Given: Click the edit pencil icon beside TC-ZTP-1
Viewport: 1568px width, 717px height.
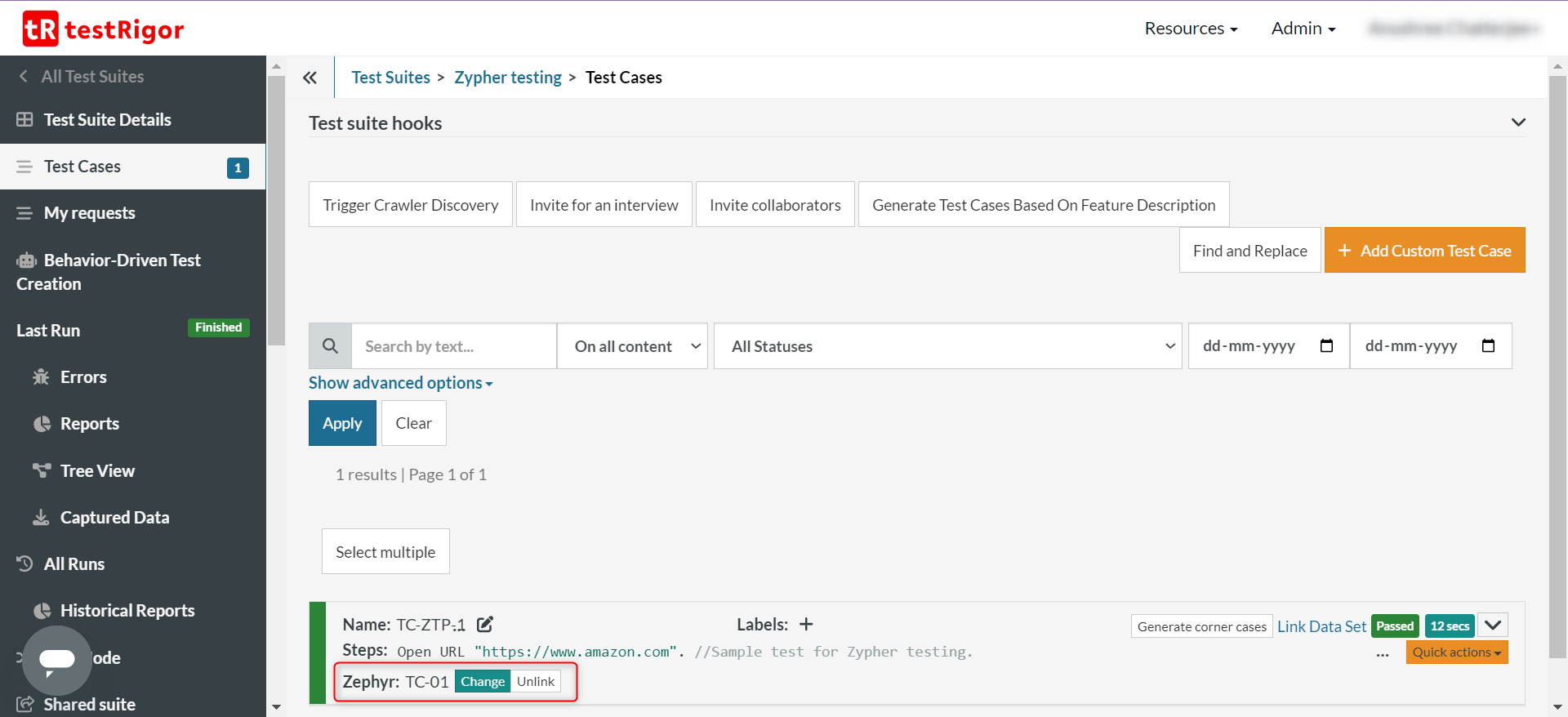Looking at the screenshot, I should click(x=485, y=625).
